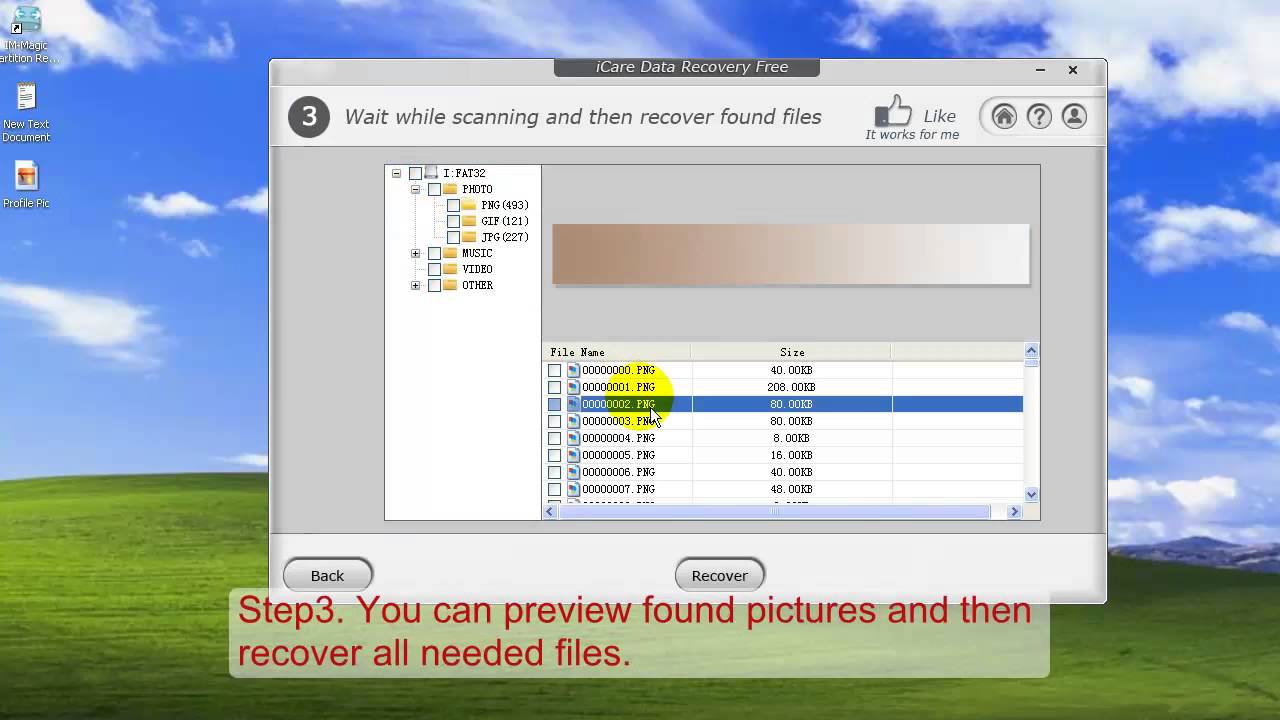Click the 8.00KB size cell
This screenshot has height=720, width=1280.
(x=791, y=438)
